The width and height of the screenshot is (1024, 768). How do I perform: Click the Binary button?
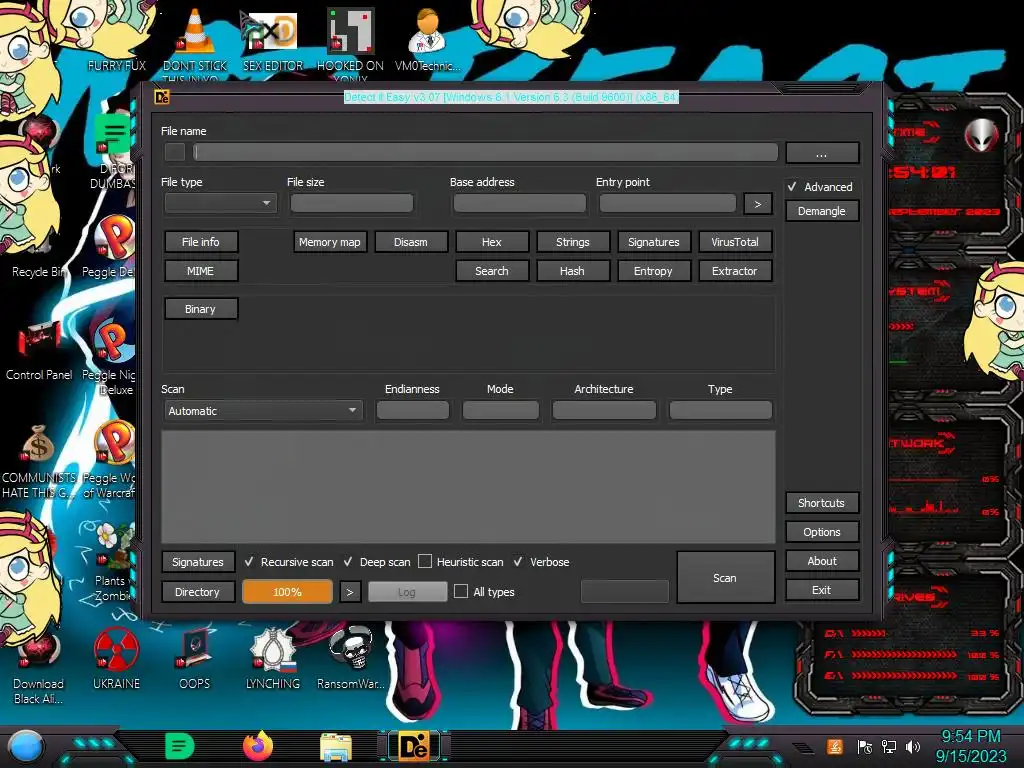point(200,309)
